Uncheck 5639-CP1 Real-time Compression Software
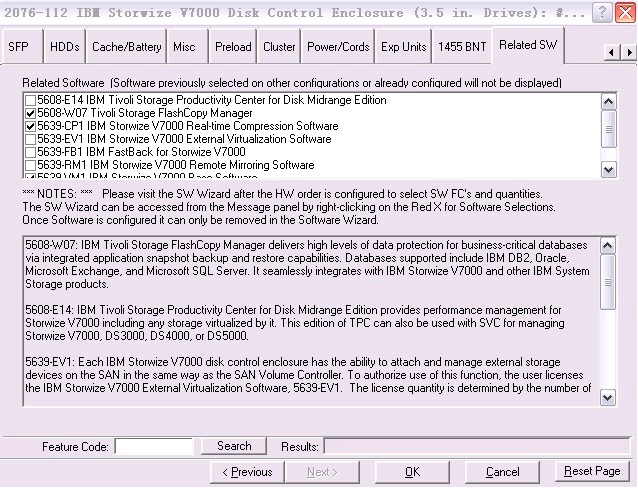 coord(31,126)
